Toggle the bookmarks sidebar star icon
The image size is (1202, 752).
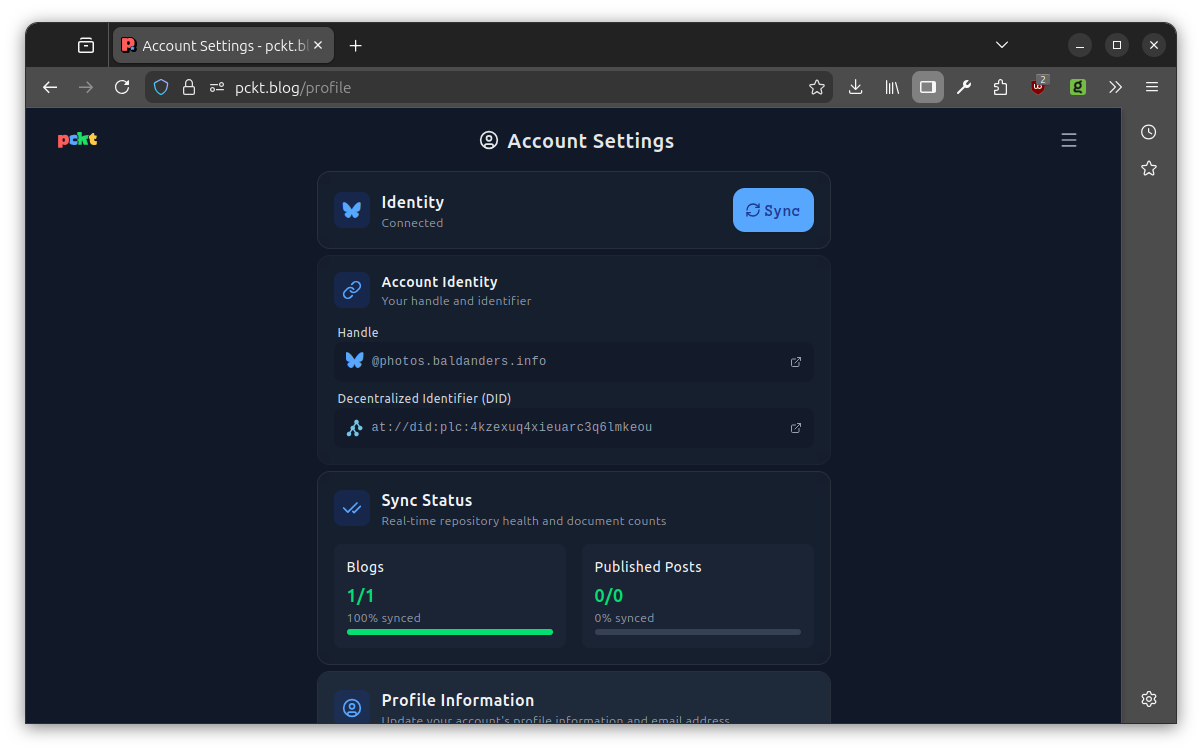point(1148,168)
